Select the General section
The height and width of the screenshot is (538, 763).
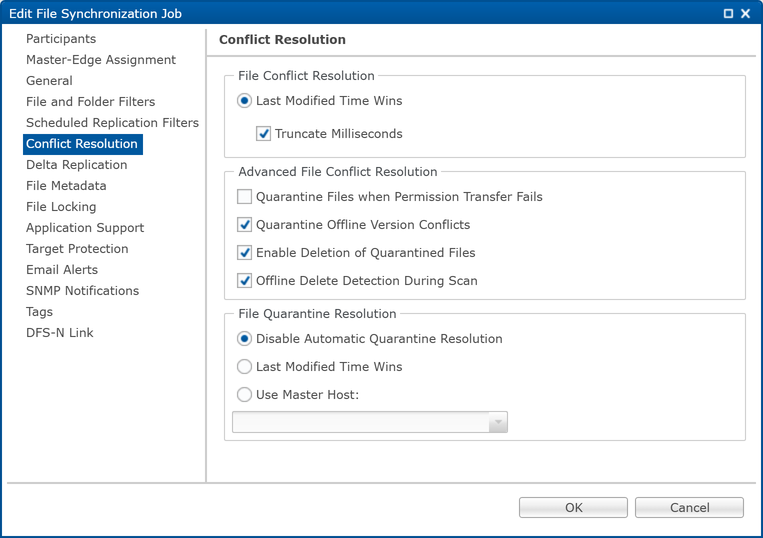pyautogui.click(x=49, y=81)
